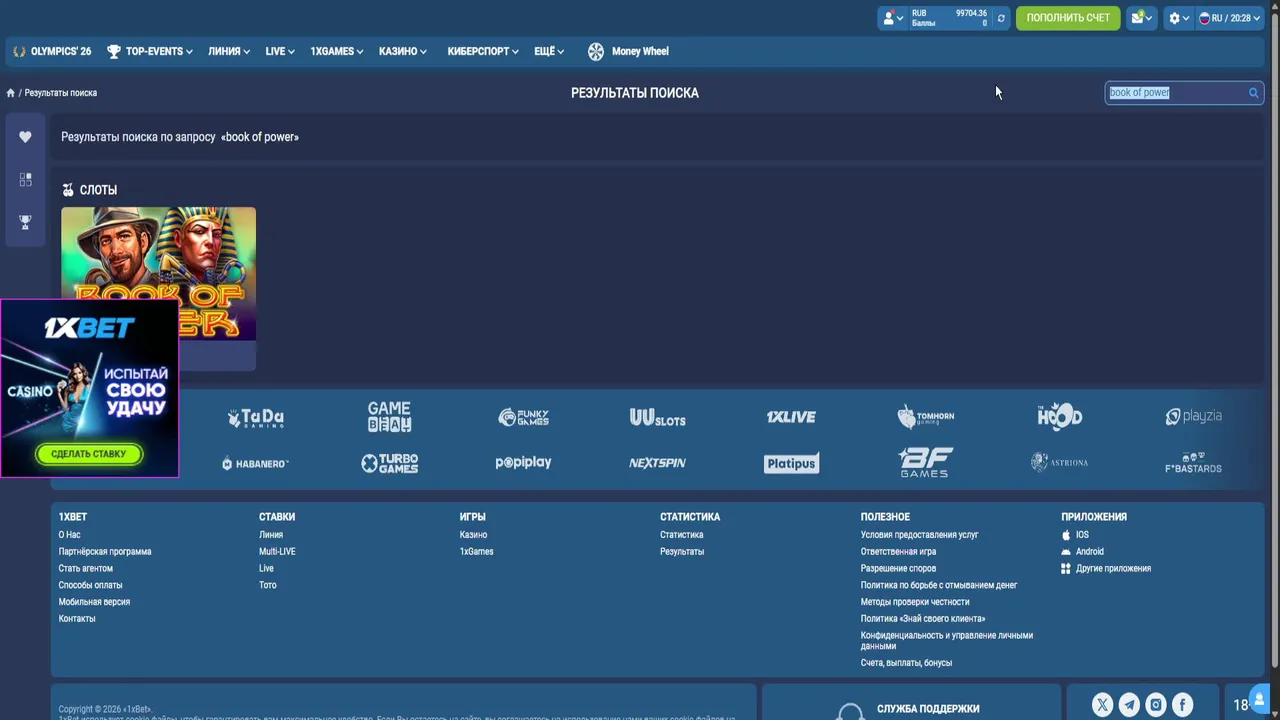This screenshot has width=1280, height=720.
Task: Open Ответственная игра link
Action: tap(898, 552)
